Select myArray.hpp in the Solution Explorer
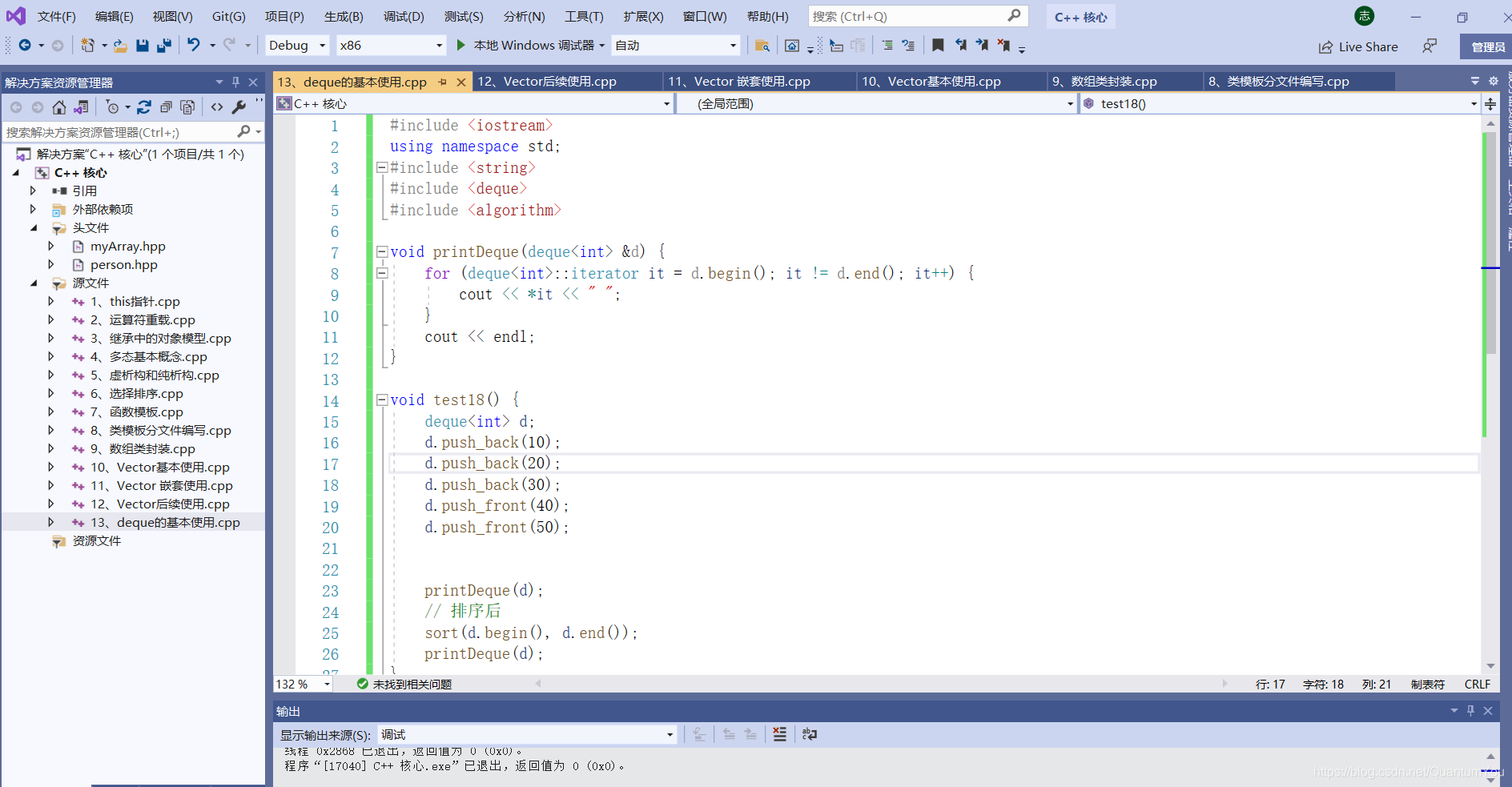Screen dimensions: 1512x787 click(x=128, y=246)
